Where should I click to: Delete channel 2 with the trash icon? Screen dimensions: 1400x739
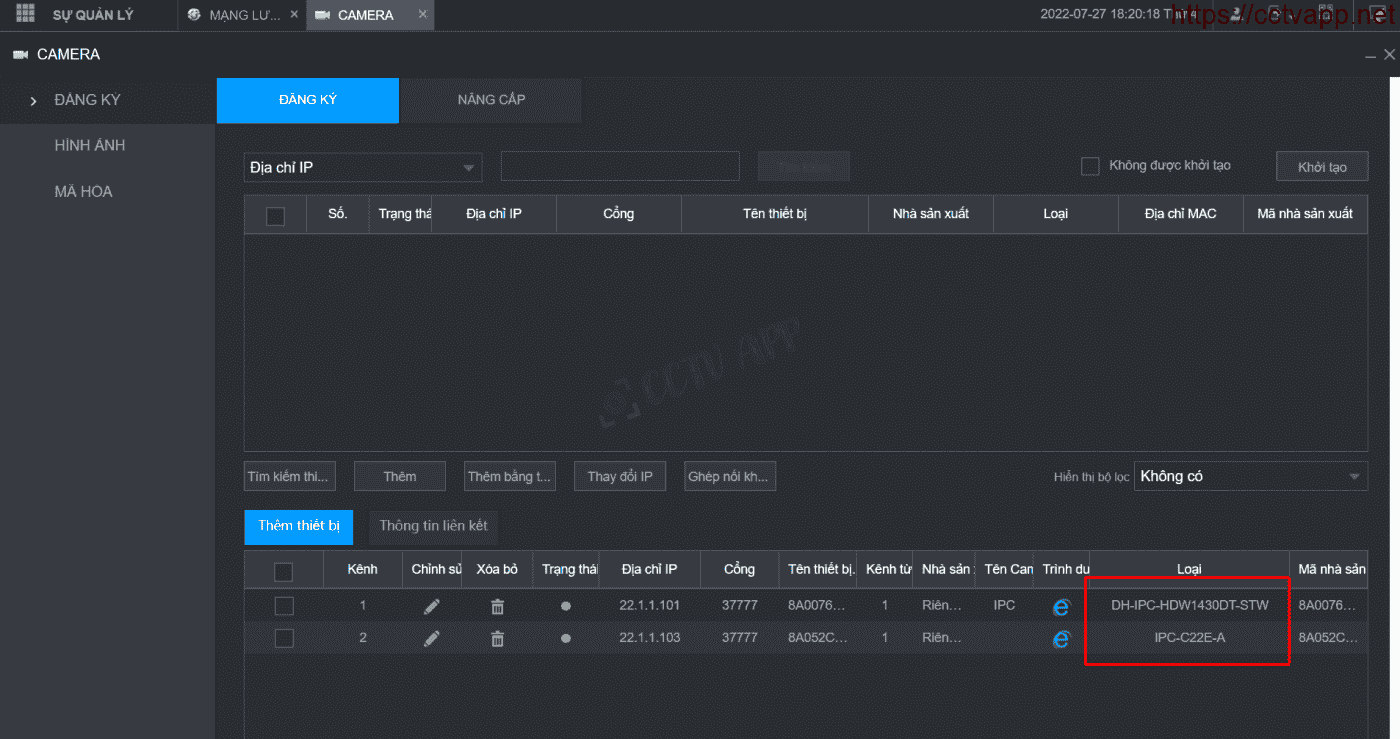point(497,638)
